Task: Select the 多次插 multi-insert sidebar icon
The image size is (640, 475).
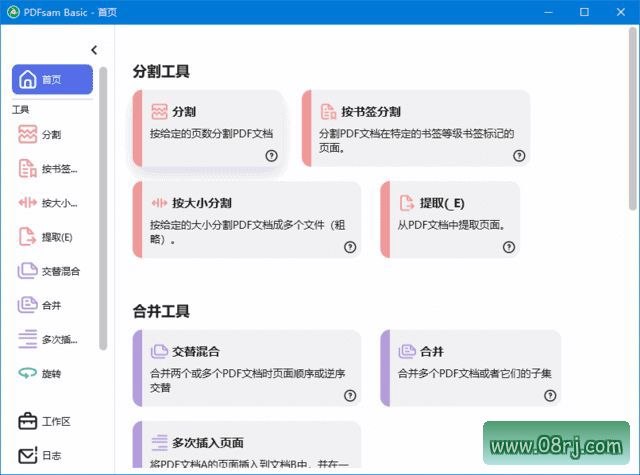Action: point(27,339)
